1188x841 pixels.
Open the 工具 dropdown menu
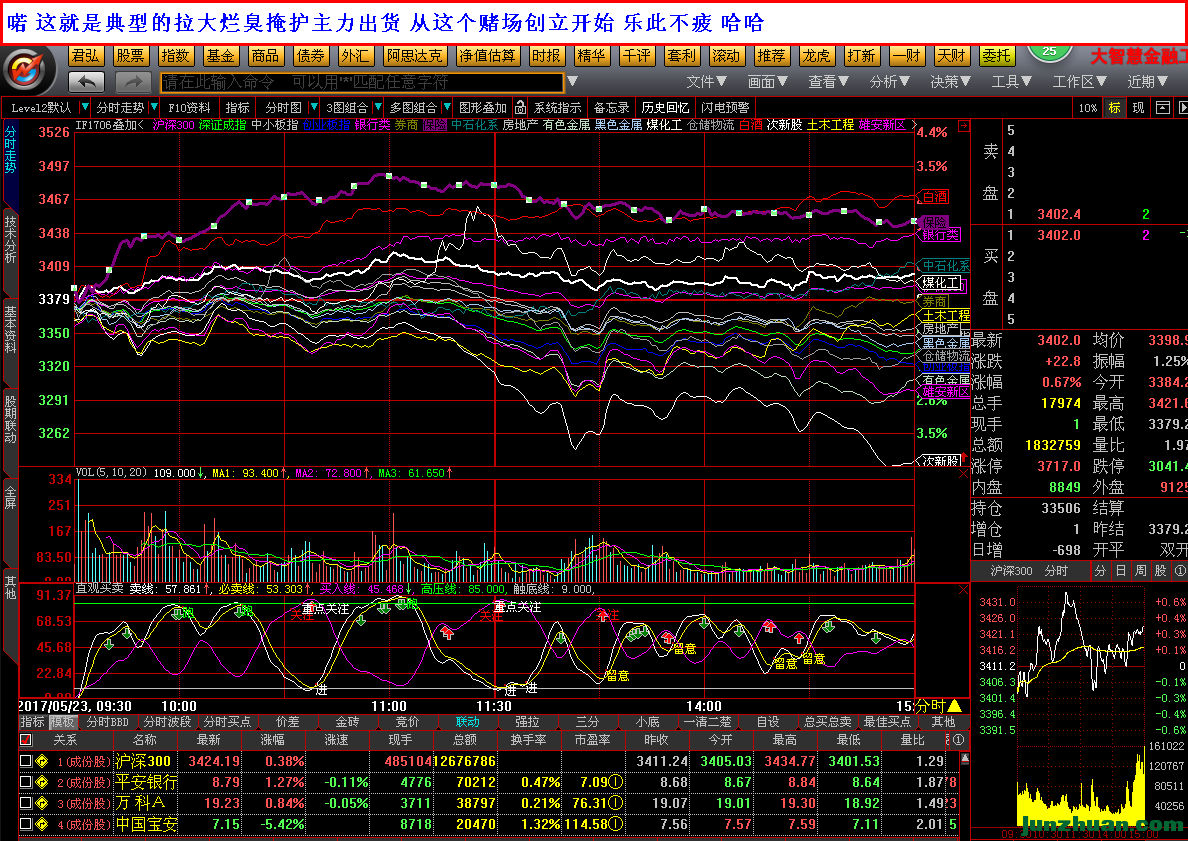tap(1011, 82)
